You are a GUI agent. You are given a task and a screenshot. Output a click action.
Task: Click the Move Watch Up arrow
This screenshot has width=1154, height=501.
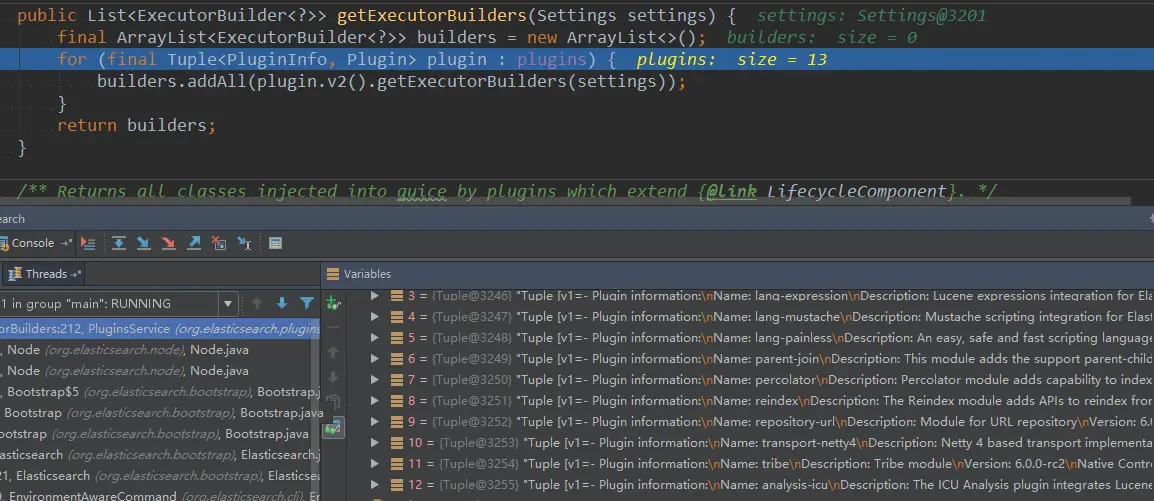(333, 352)
